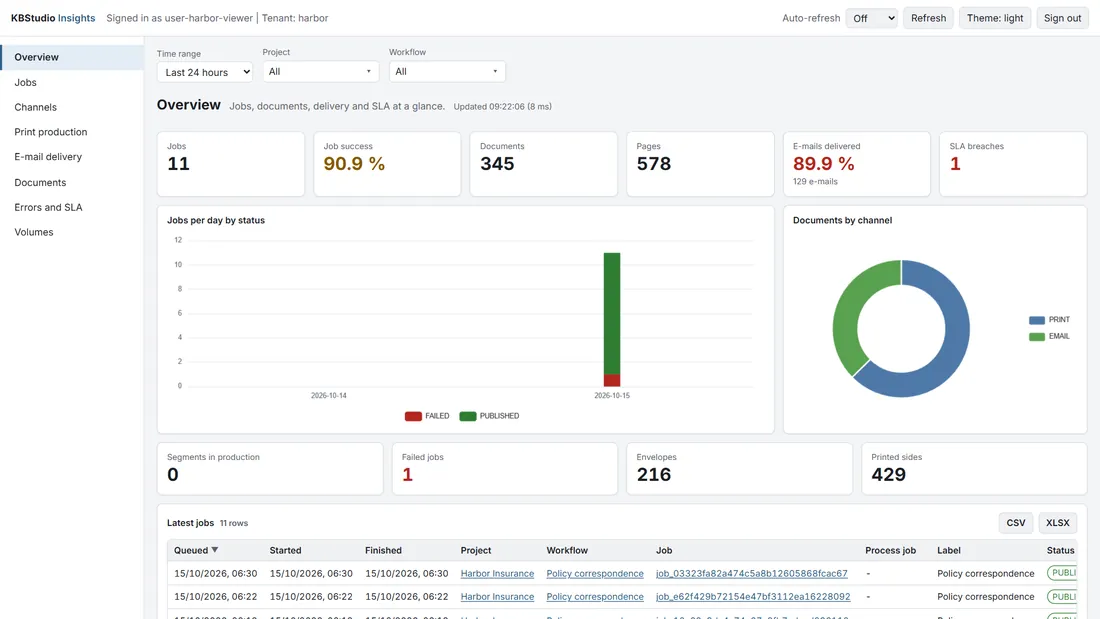Open the Auto-refresh dropdown
This screenshot has height=619, width=1100.
click(x=871, y=18)
